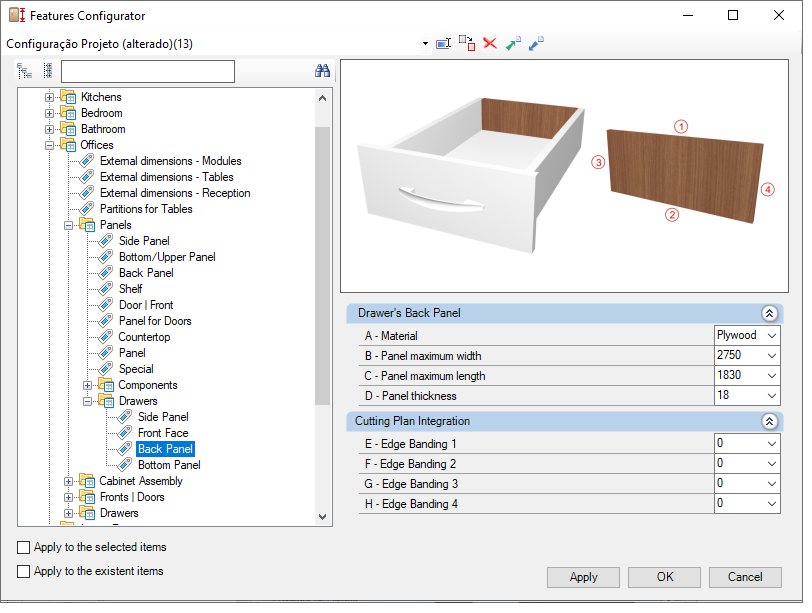Select External dimensions - Modules item

170,161
